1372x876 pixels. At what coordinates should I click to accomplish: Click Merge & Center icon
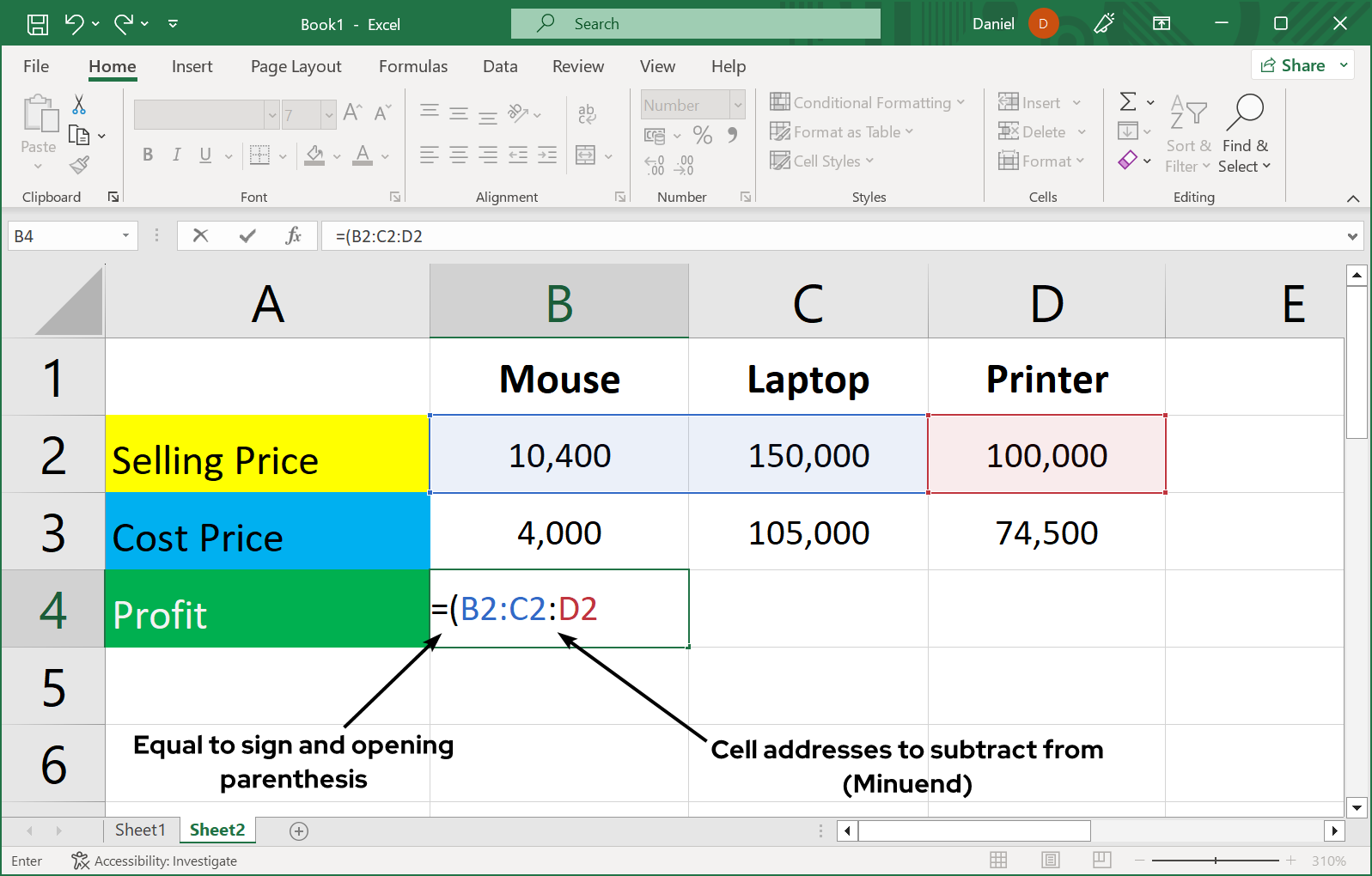(586, 155)
